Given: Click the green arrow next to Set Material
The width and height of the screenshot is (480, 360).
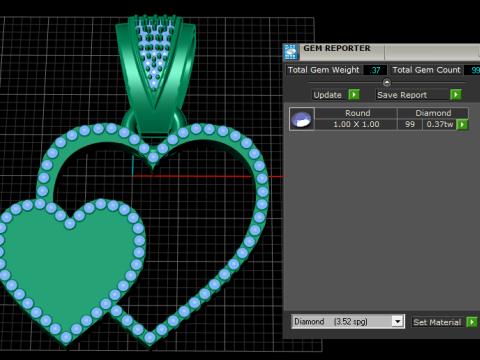Looking at the screenshot, I should [x=472, y=322].
